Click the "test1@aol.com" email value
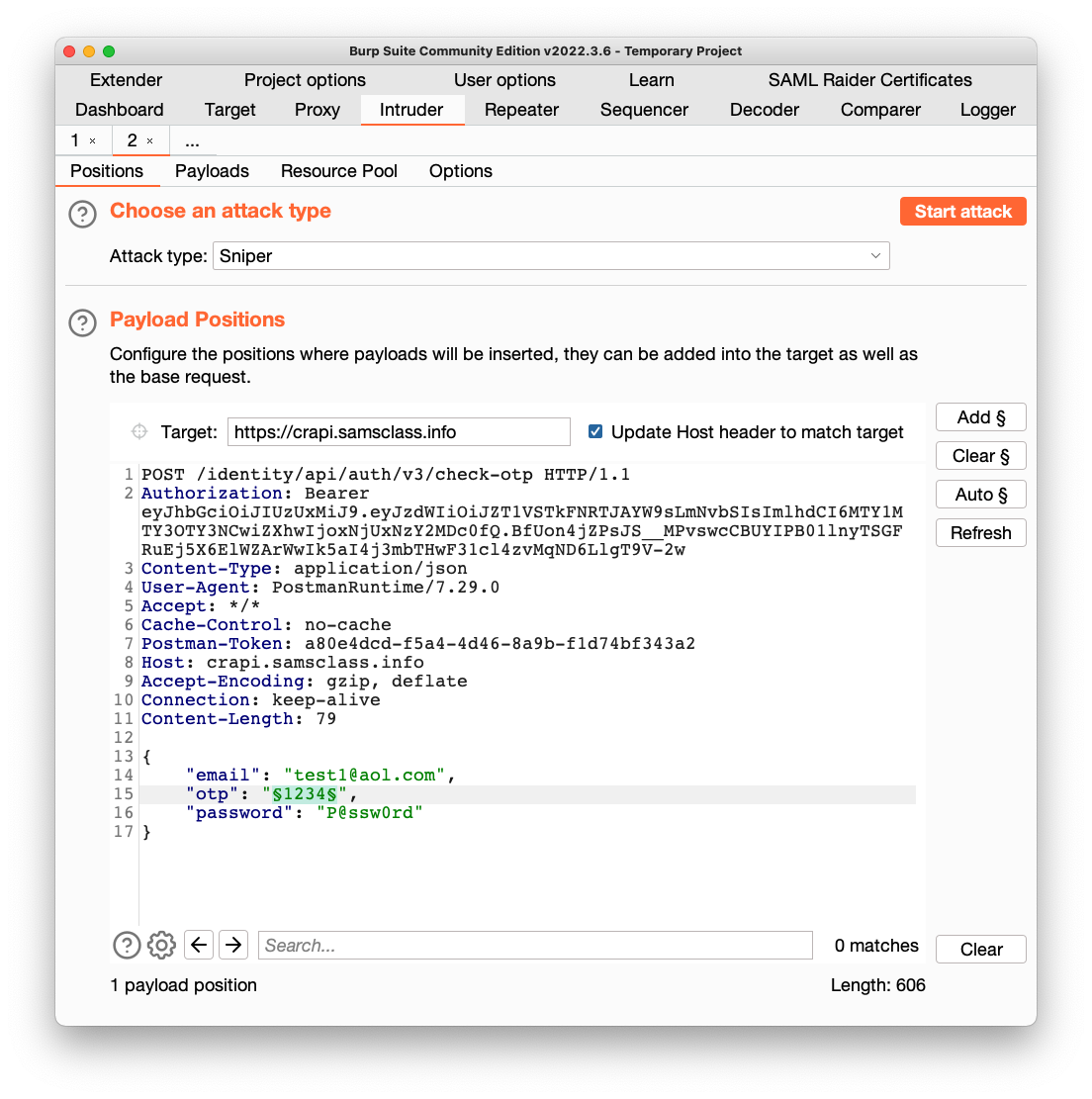This screenshot has height=1099, width=1092. click(364, 776)
